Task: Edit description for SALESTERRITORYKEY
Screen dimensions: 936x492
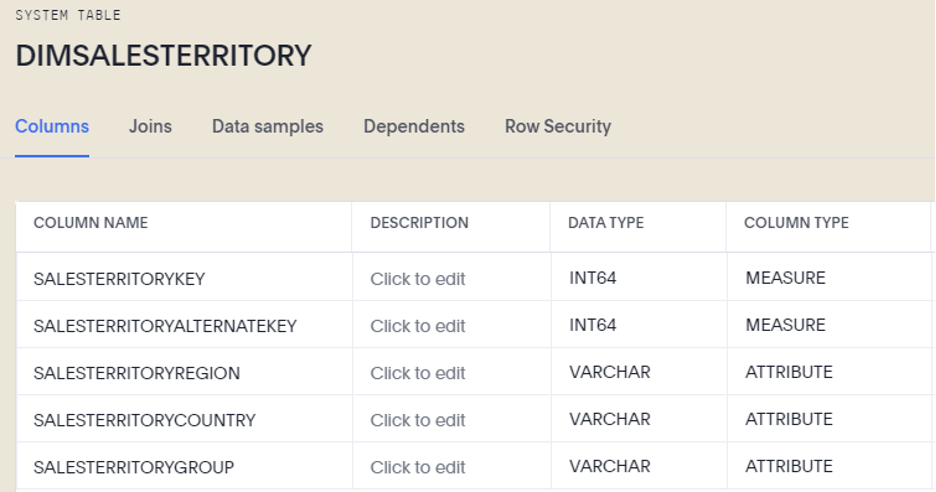Action: pyautogui.click(x=417, y=279)
